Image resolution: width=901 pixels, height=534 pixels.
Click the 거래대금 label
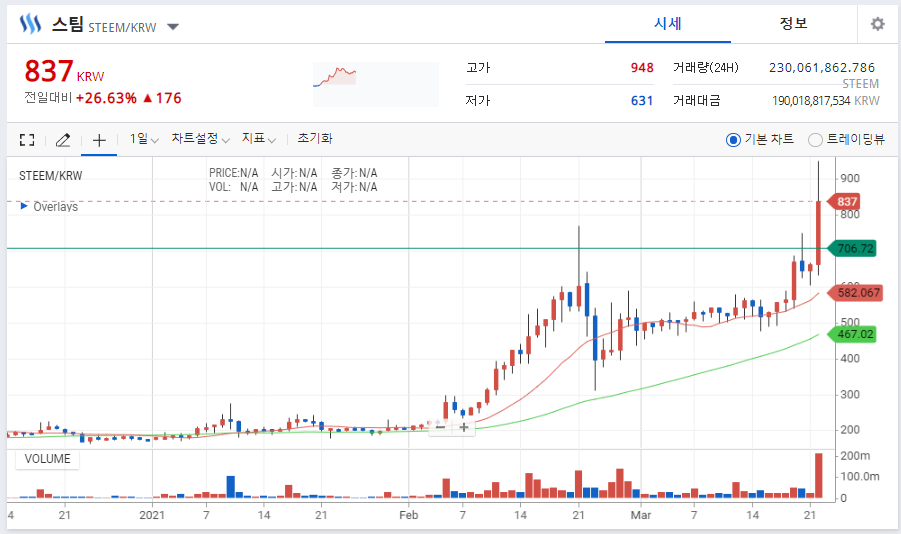pyautogui.click(x=696, y=101)
